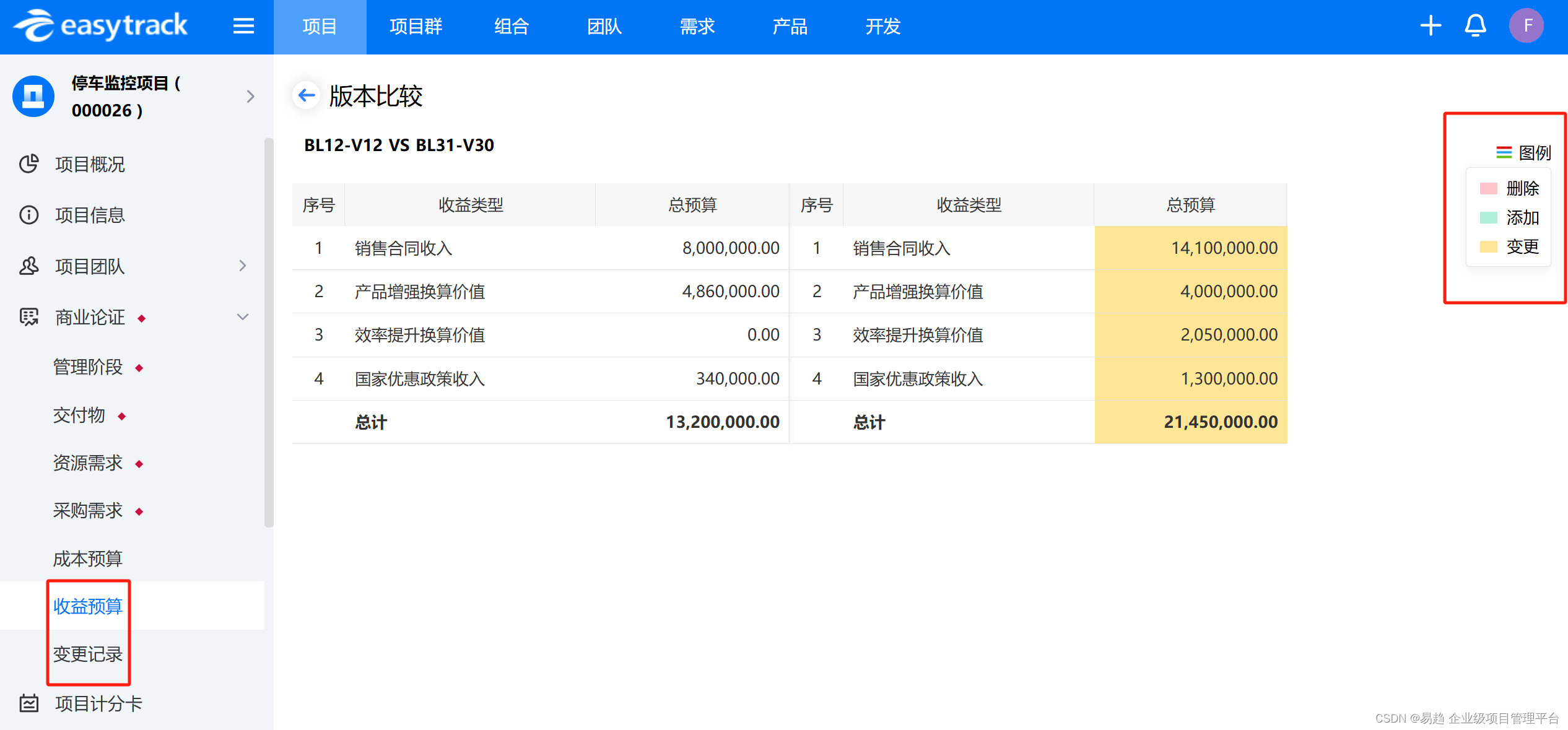Click the 图例 legend icon
This screenshot has width=1568, height=730.
coord(1504,152)
